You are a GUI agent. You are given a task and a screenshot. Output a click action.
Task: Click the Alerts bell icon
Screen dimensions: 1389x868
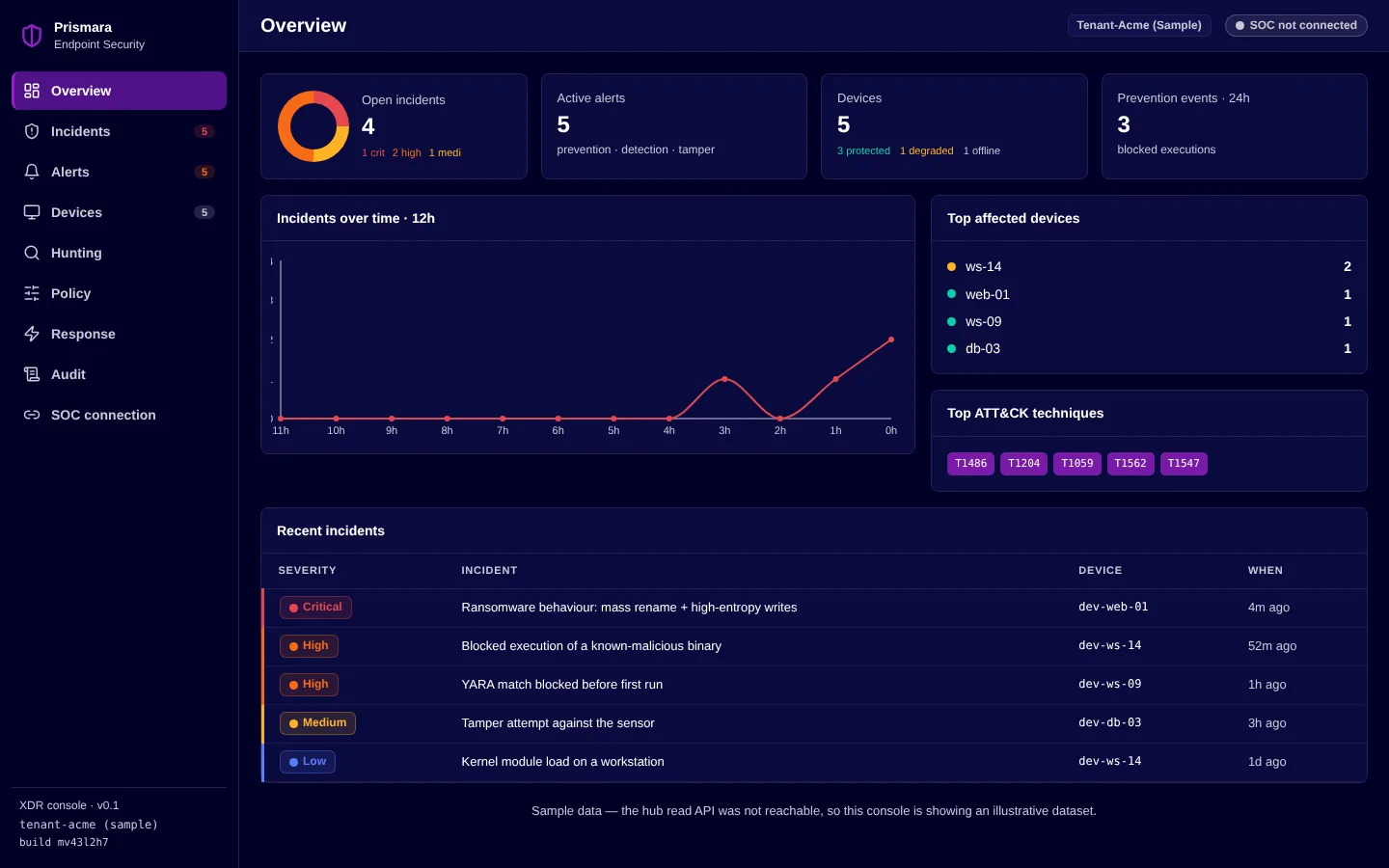(x=32, y=172)
